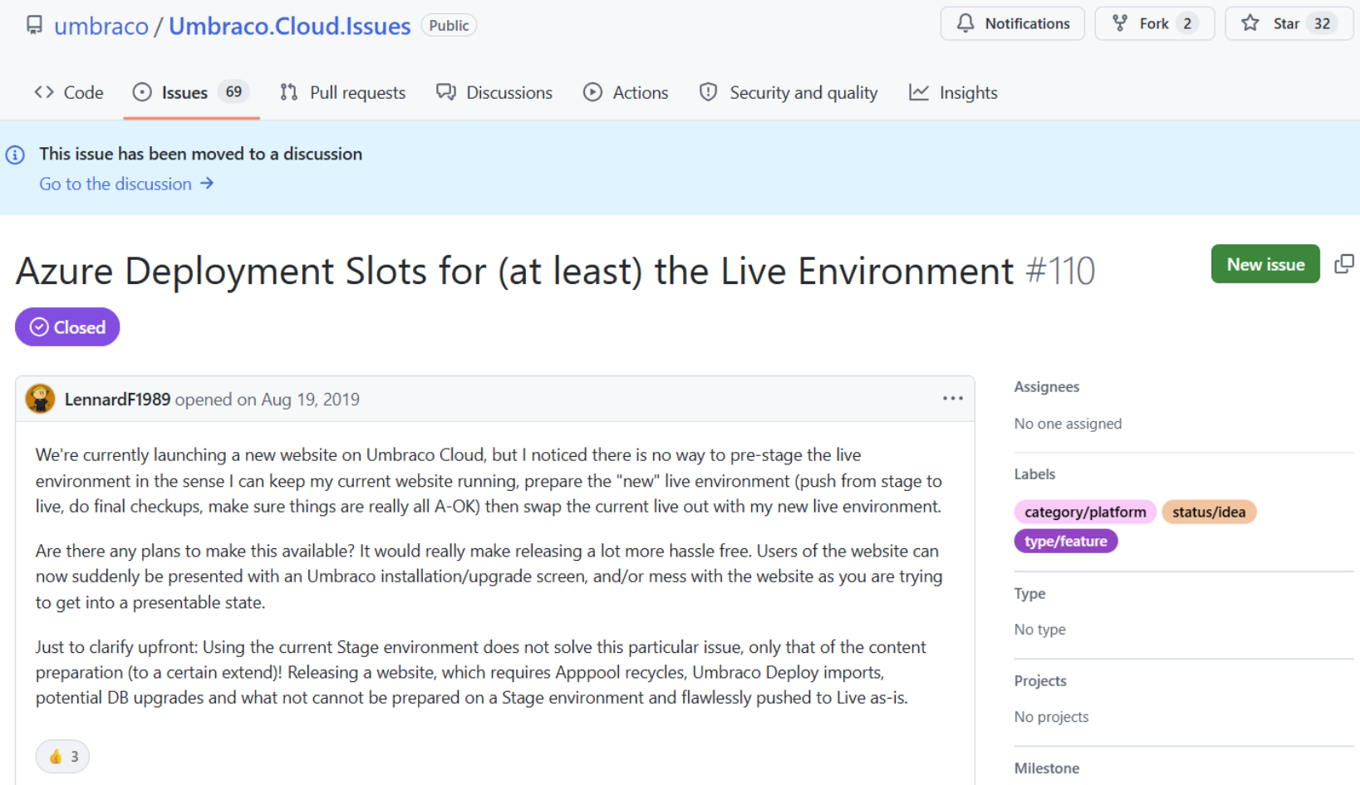Click the issue number #110
The height and width of the screenshot is (785, 1360).
point(1060,271)
